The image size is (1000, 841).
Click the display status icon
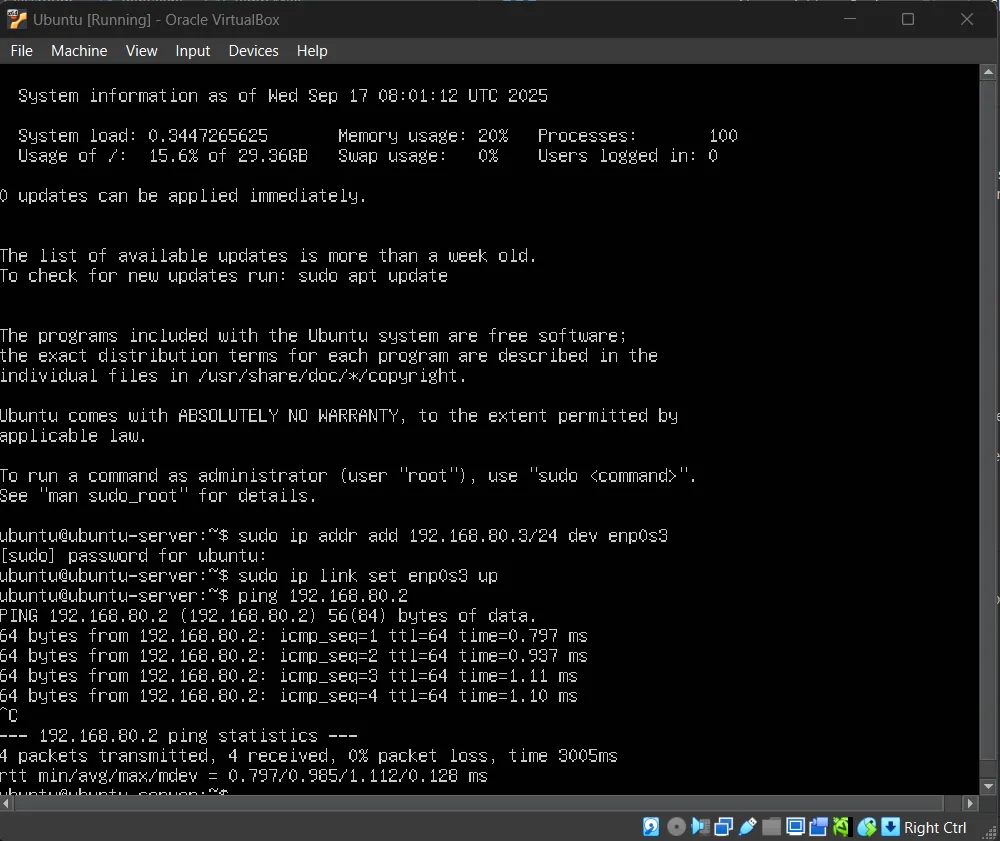pos(795,827)
